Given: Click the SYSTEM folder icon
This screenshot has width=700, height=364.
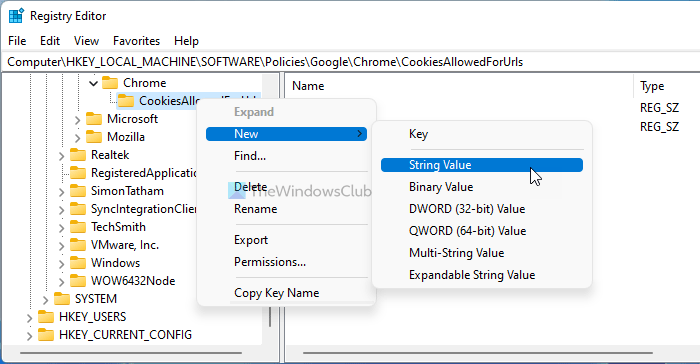Looking at the screenshot, I should 62,298.
